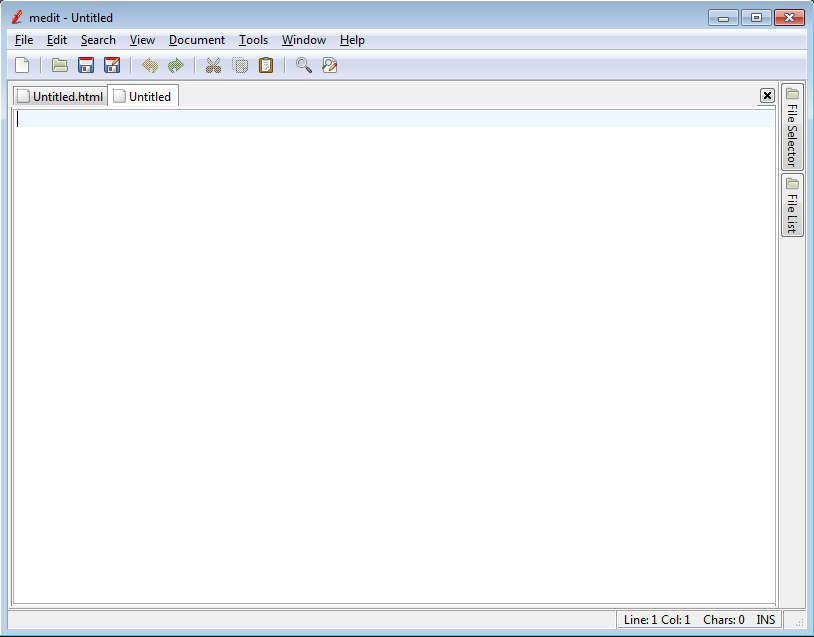Click the Save floppy disk icon

click(x=86, y=65)
